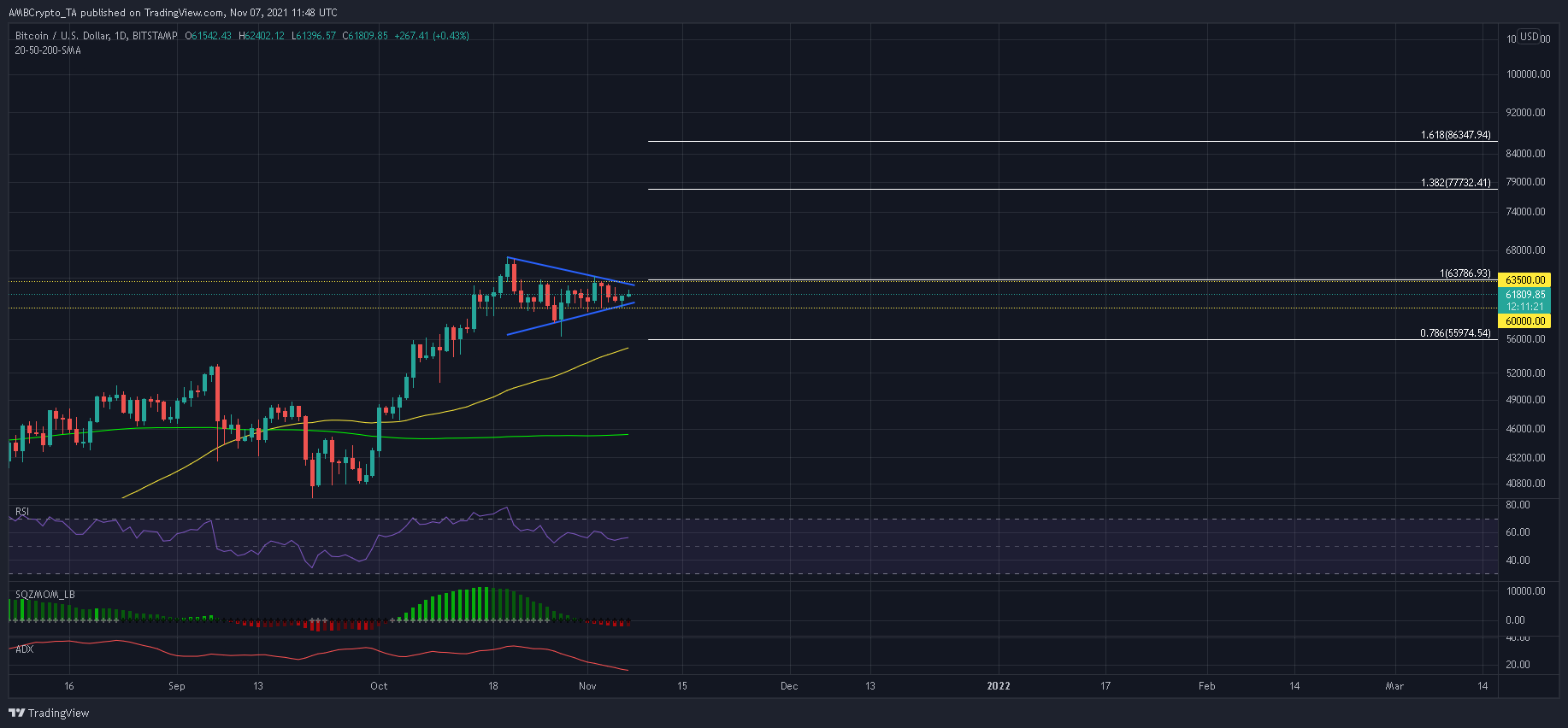
Task: Click the 2022 label on the time axis
Action: click(x=999, y=686)
